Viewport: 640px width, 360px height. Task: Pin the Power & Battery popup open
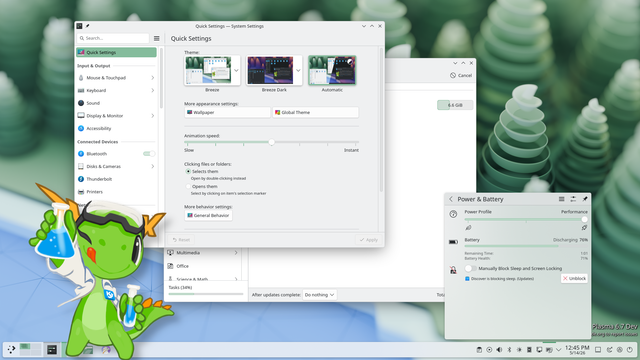584,199
